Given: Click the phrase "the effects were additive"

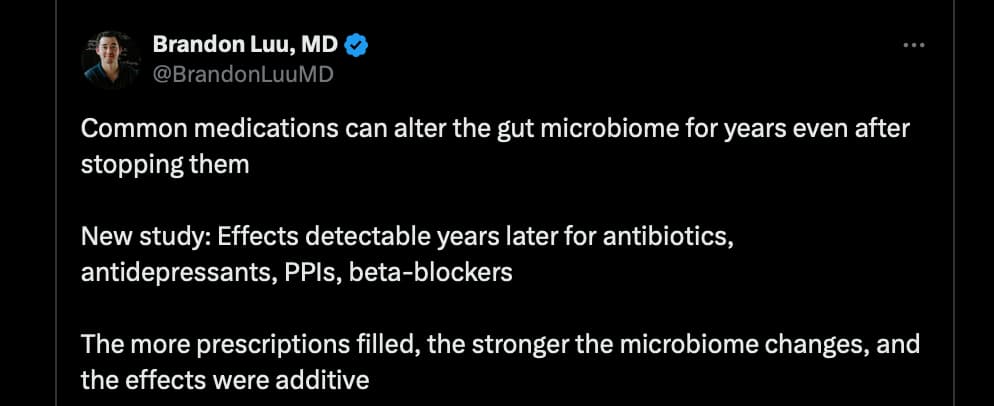Looking at the screenshot, I should [225, 379].
